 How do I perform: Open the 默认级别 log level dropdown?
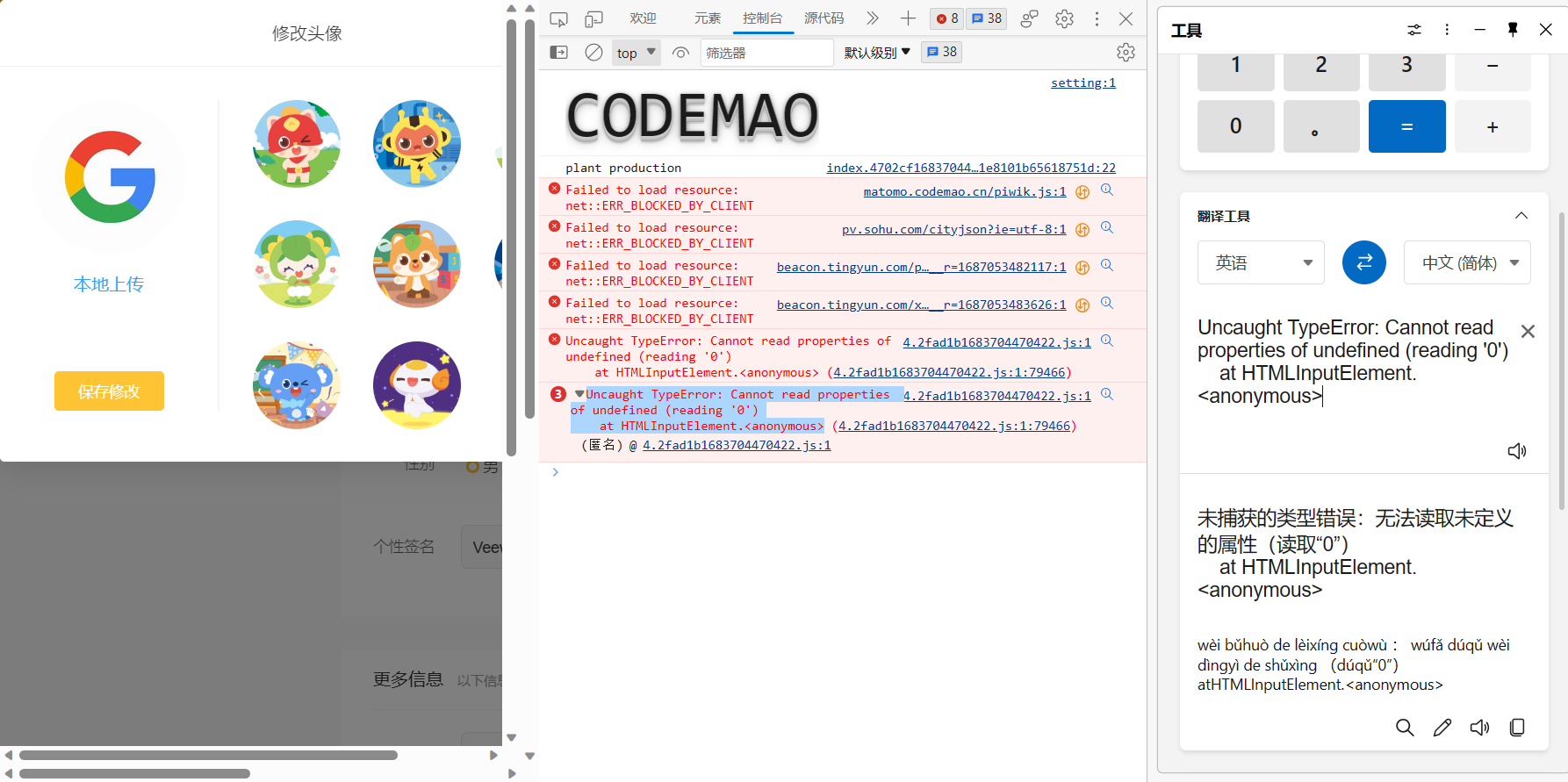point(877,53)
